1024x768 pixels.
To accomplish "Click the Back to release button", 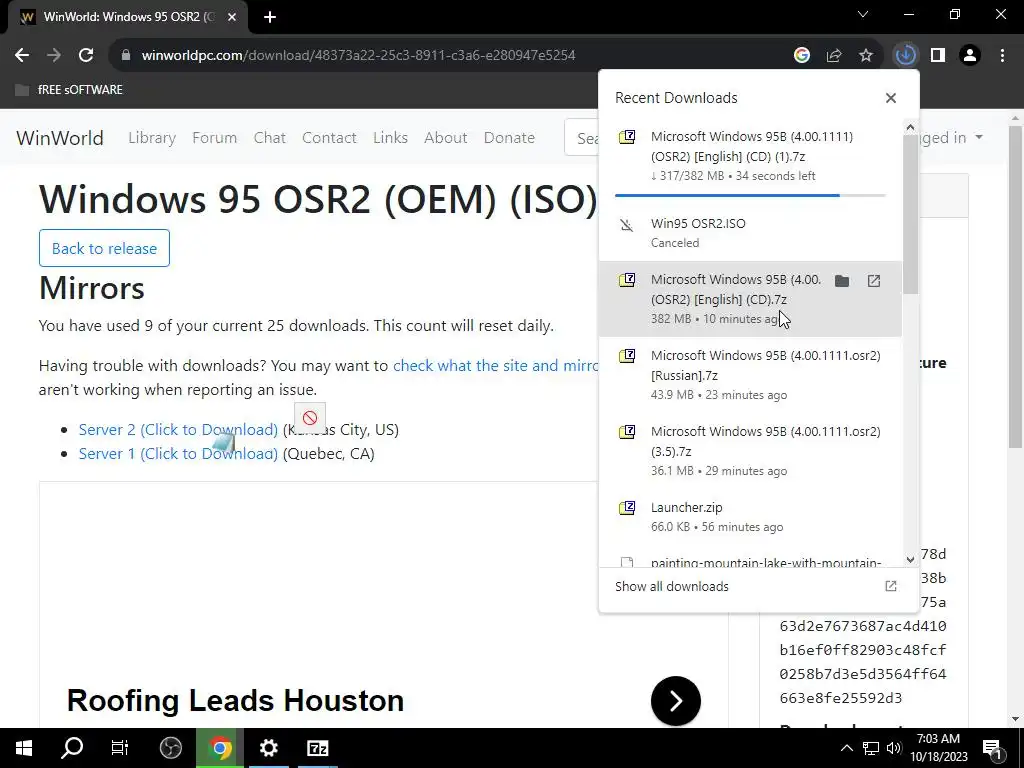I will [x=104, y=248].
